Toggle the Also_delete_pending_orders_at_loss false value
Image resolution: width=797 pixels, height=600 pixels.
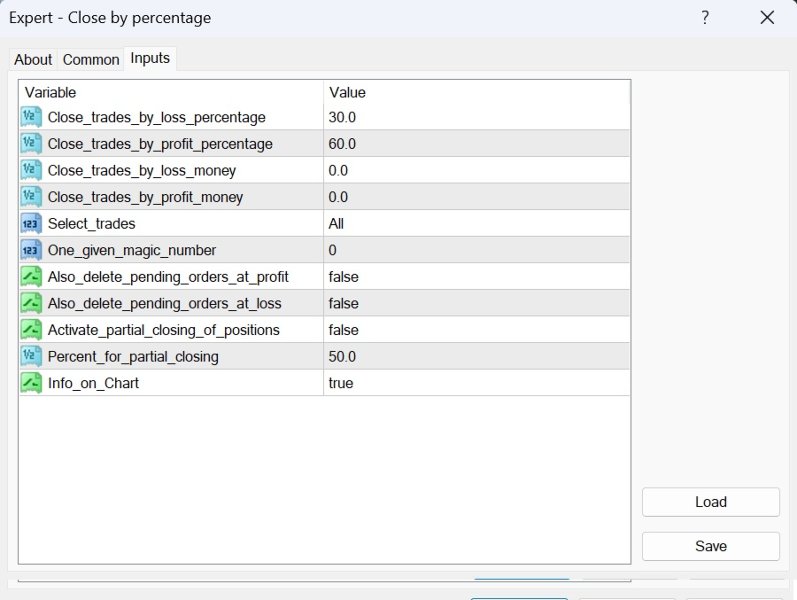(x=343, y=303)
